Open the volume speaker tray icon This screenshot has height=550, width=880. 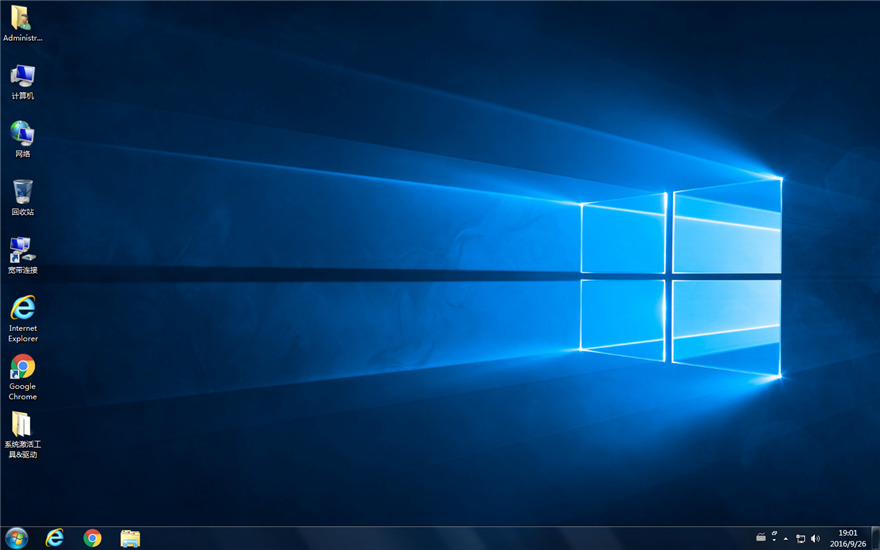pyautogui.click(x=815, y=538)
